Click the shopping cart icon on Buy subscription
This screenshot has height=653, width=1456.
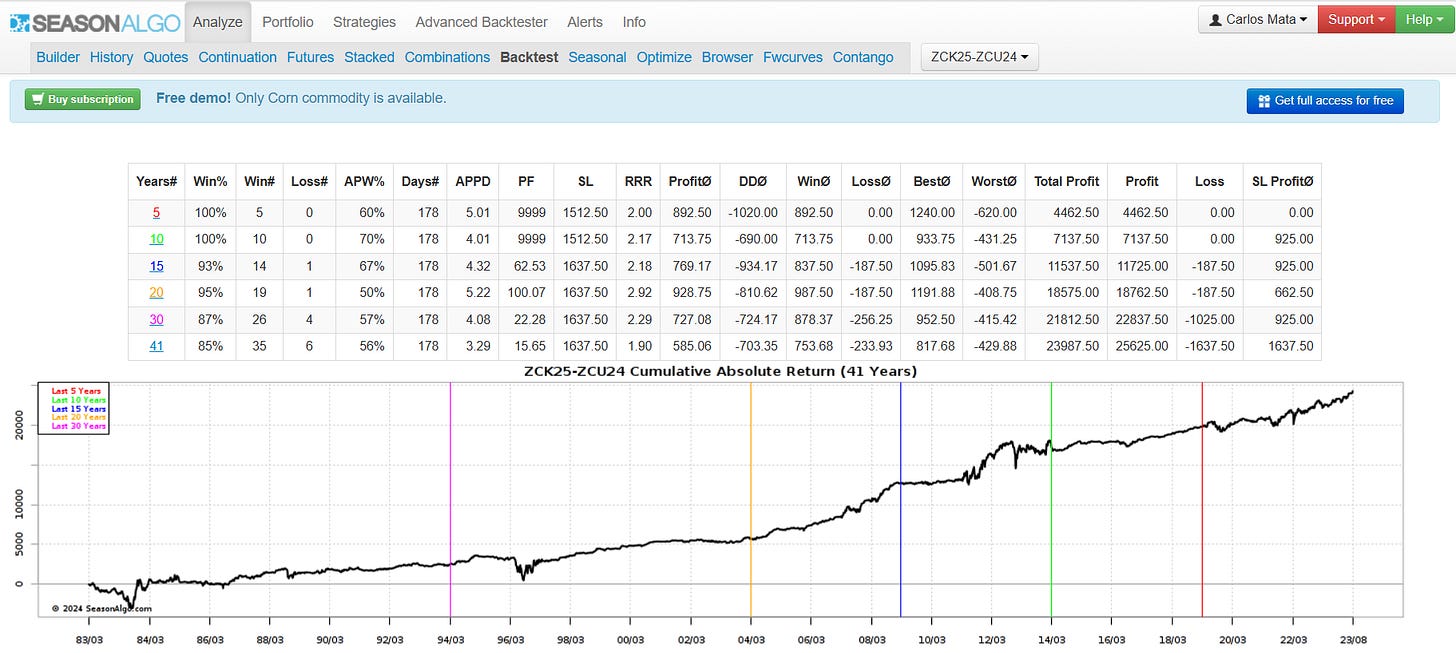(x=38, y=99)
